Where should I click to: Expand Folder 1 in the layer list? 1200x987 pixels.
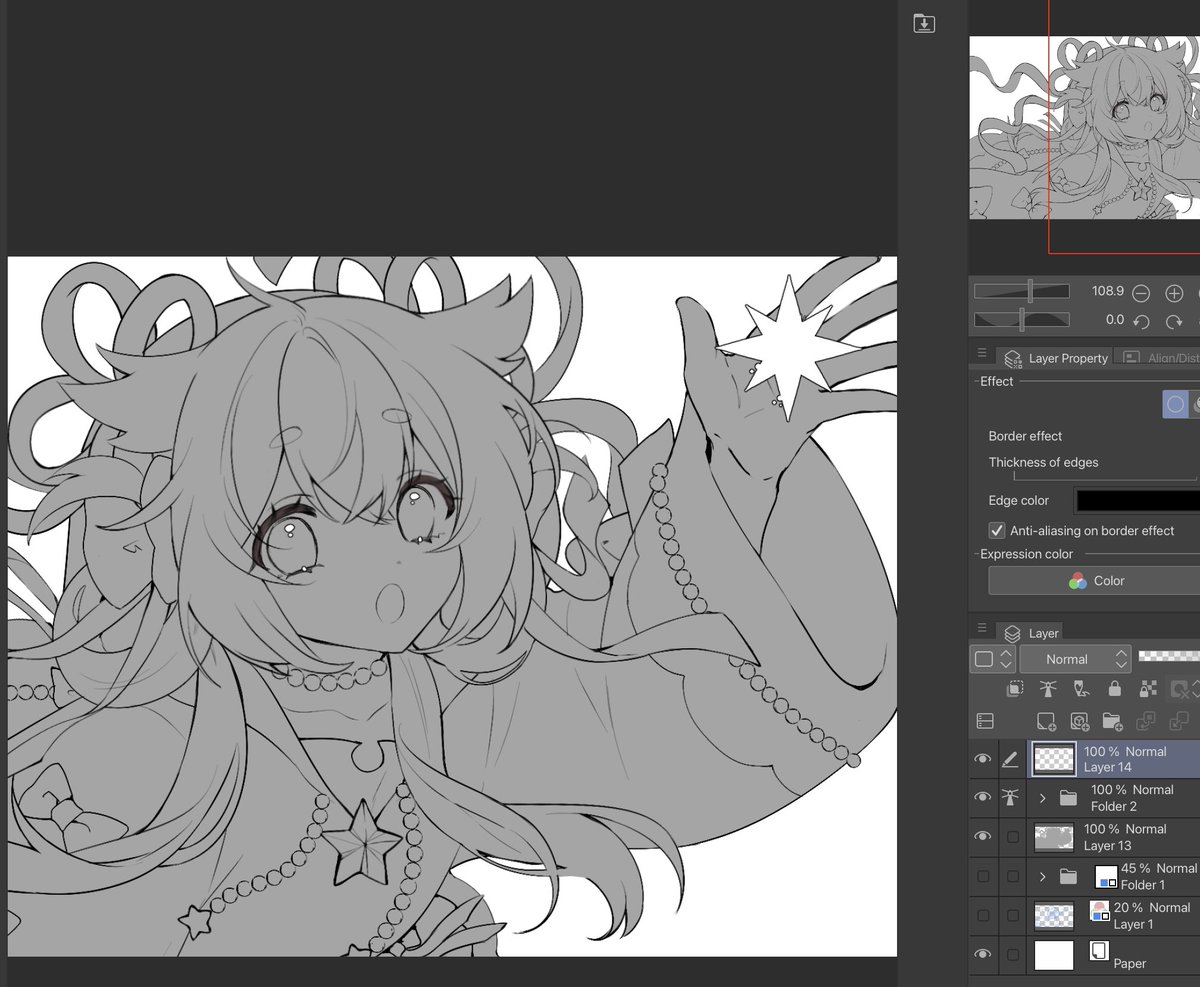click(1042, 877)
